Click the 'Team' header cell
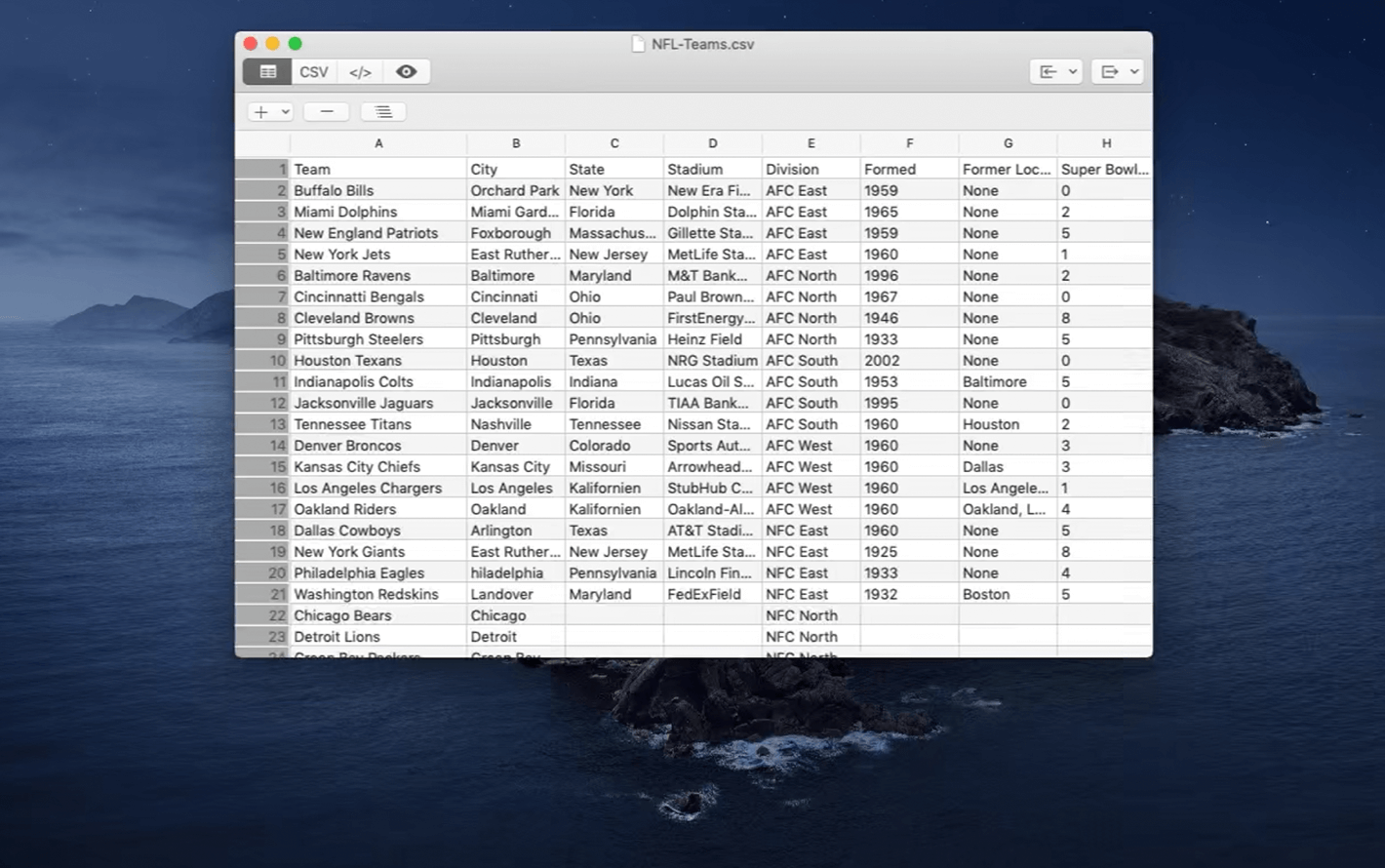The image size is (1385, 868). 378,169
